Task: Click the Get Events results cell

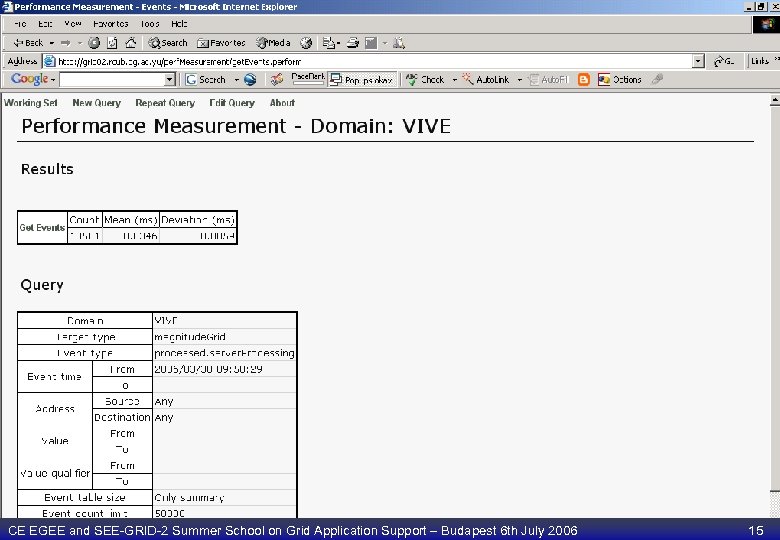Action: click(x=42, y=228)
